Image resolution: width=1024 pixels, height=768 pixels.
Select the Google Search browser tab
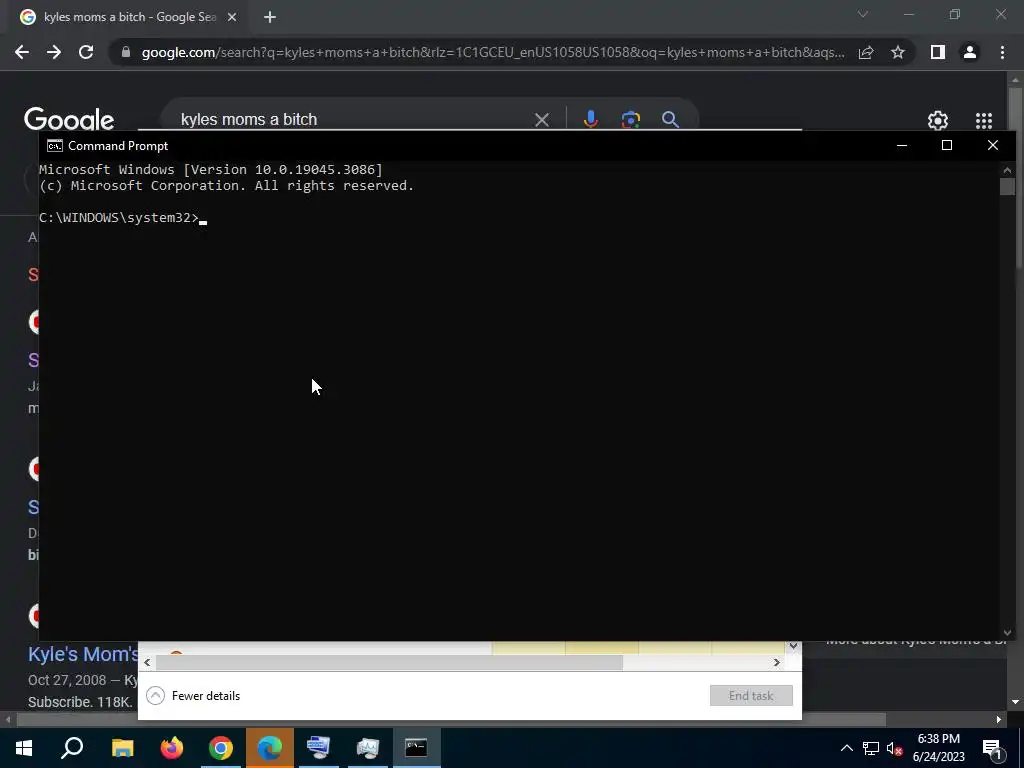click(128, 17)
